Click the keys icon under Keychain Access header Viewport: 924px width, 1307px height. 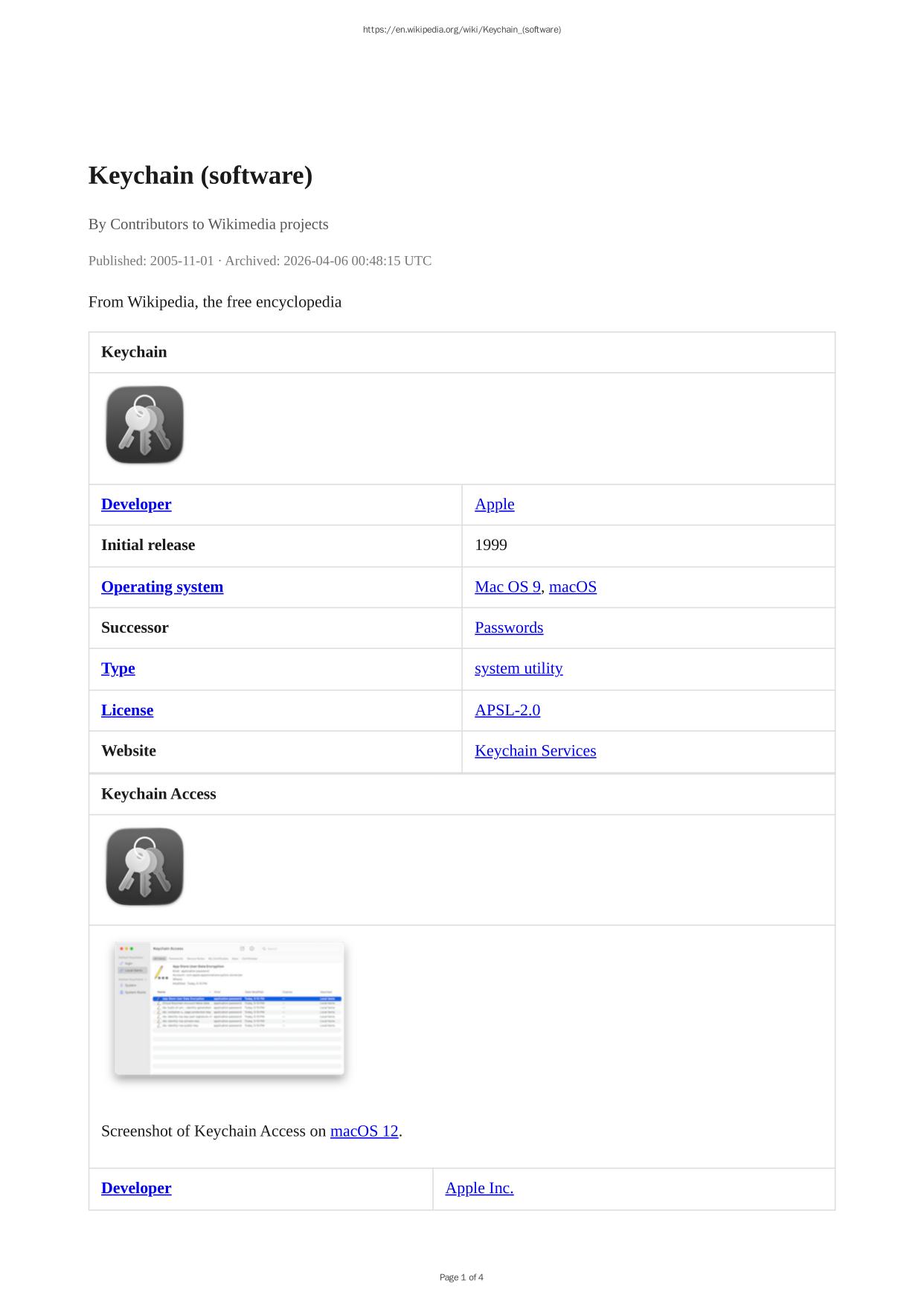pyautogui.click(x=144, y=867)
